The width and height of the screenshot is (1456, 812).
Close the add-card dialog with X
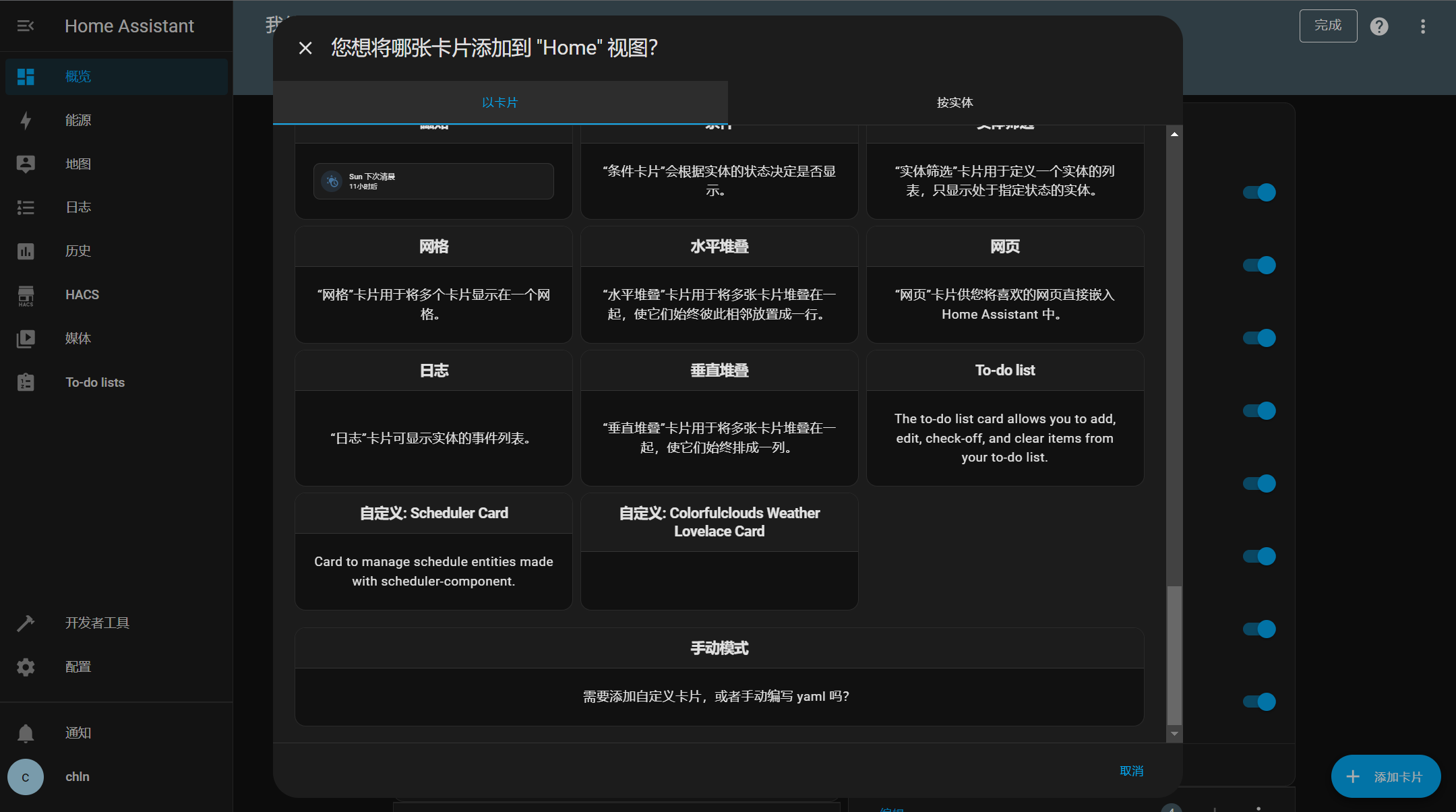305,48
